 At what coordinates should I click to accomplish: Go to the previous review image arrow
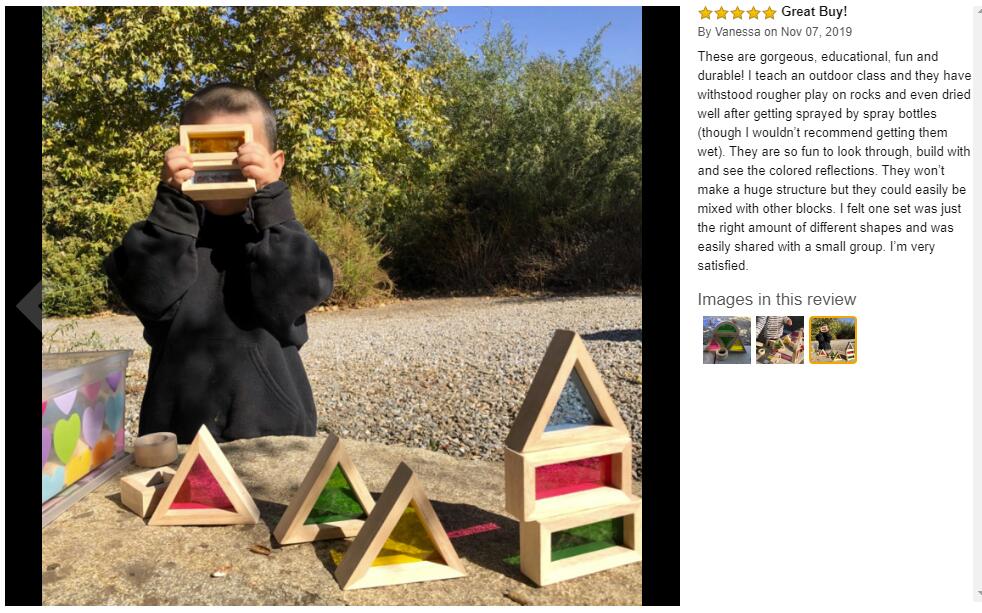tap(29, 306)
